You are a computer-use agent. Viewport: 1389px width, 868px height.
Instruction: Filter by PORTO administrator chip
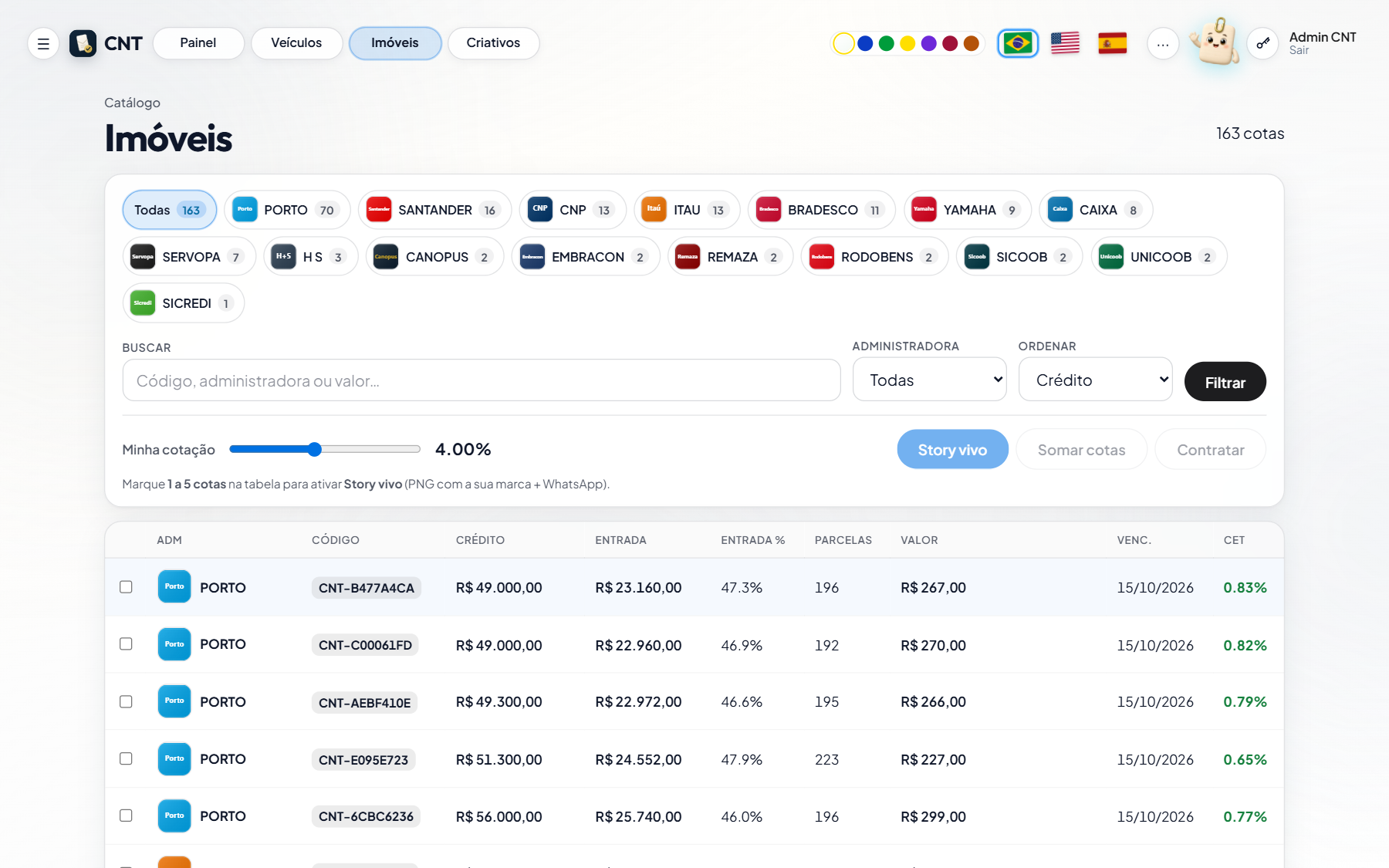pos(287,210)
